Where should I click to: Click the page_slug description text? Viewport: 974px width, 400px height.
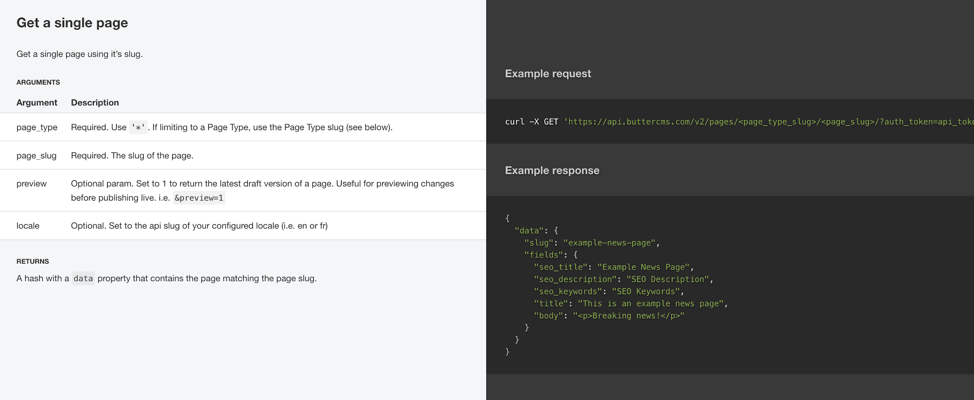132,156
